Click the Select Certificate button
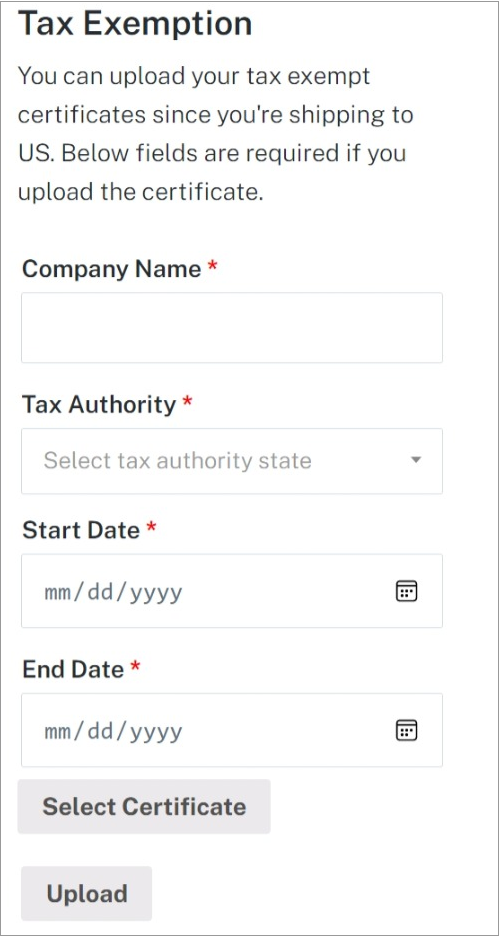The width and height of the screenshot is (500, 937). (144, 806)
